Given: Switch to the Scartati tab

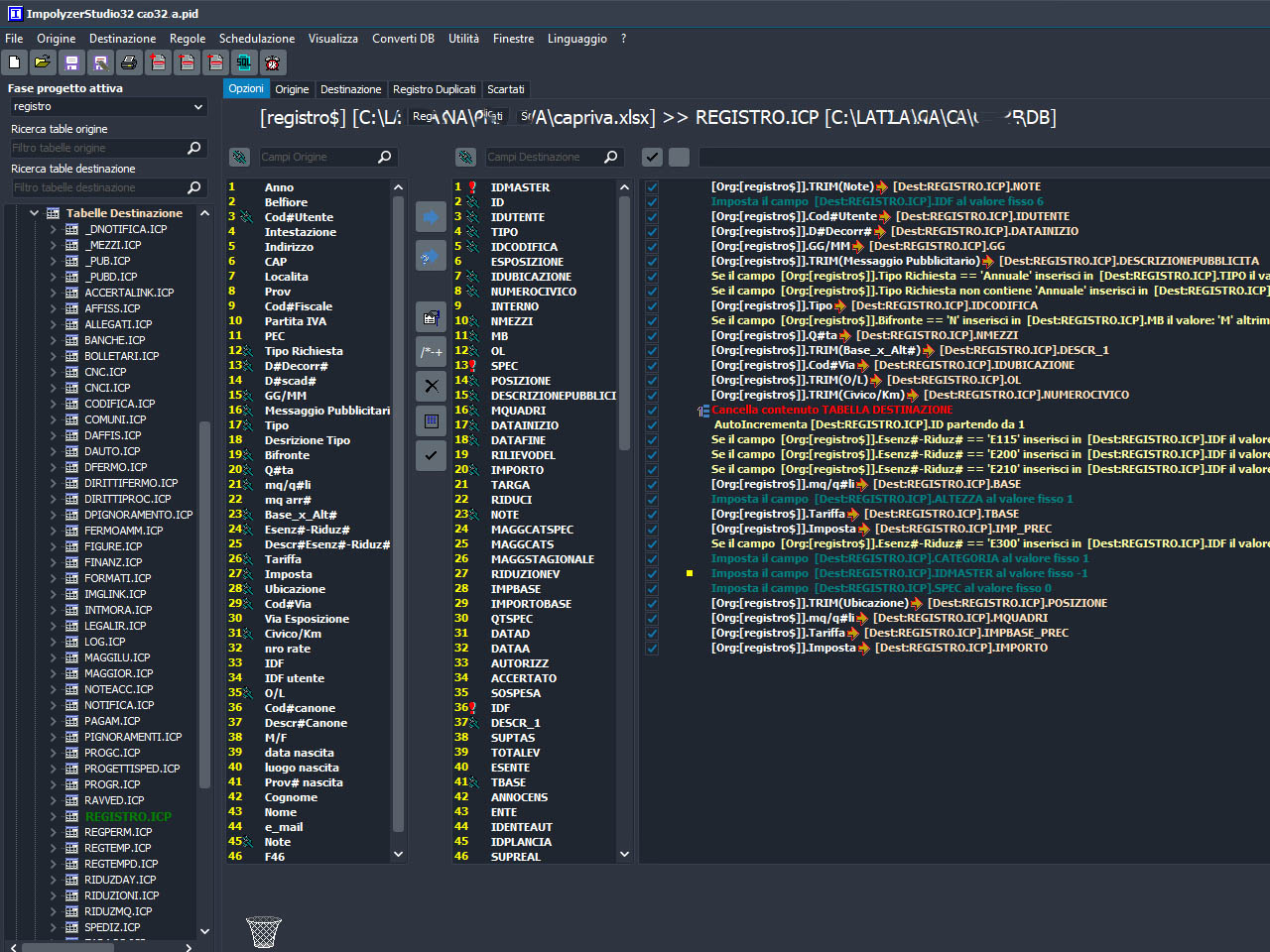Looking at the screenshot, I should click(506, 89).
